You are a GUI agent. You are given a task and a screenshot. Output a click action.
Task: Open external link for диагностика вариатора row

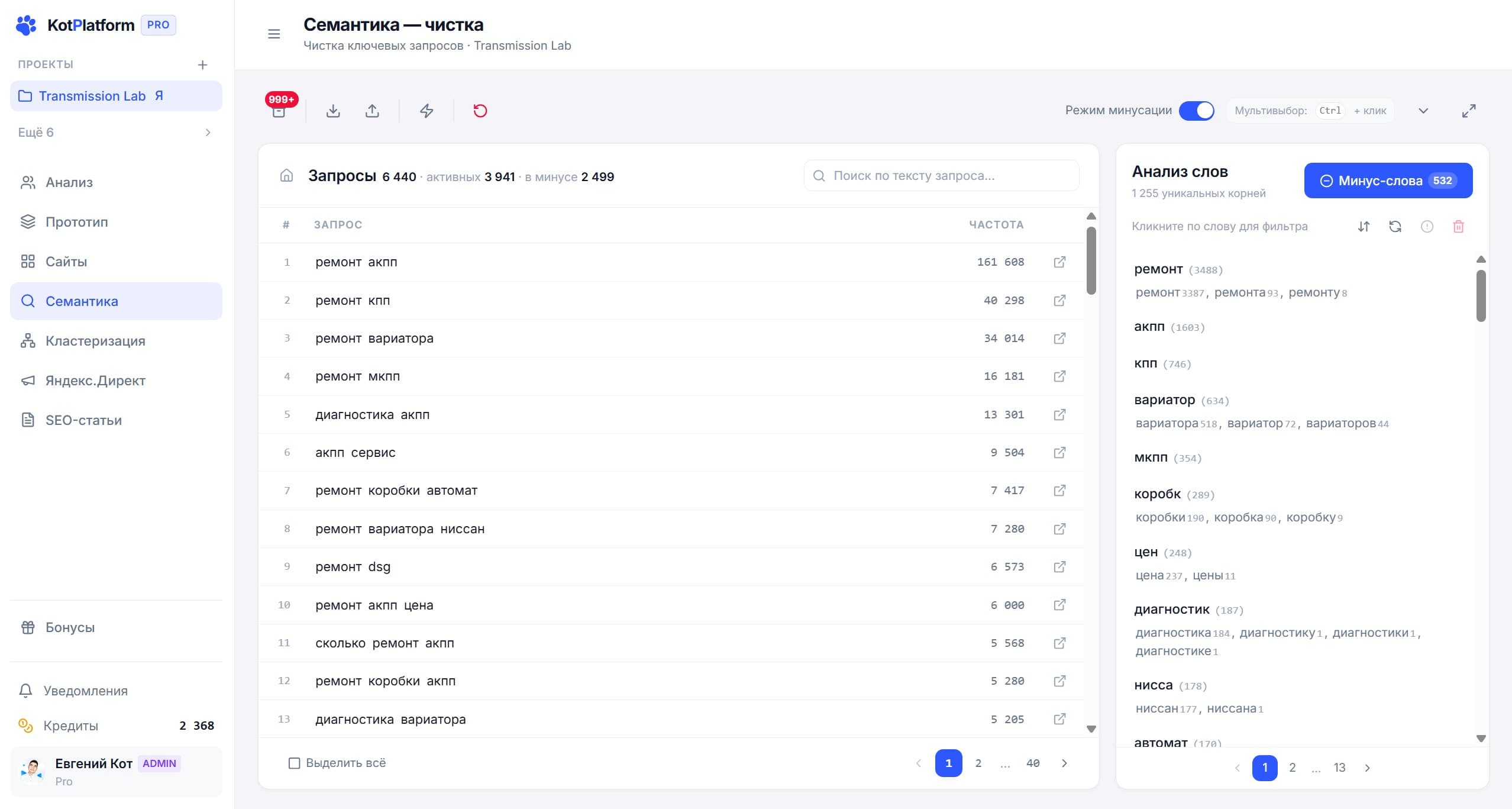pos(1059,719)
